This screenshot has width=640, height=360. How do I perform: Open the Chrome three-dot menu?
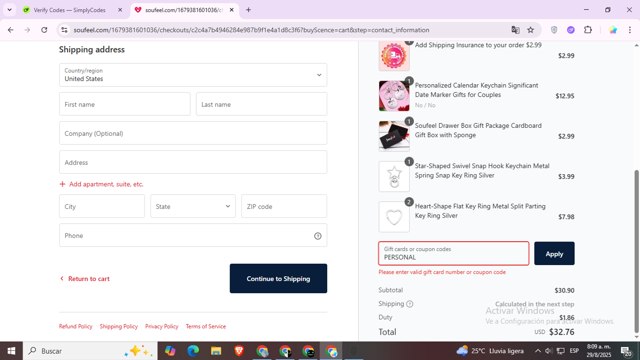pos(629,30)
